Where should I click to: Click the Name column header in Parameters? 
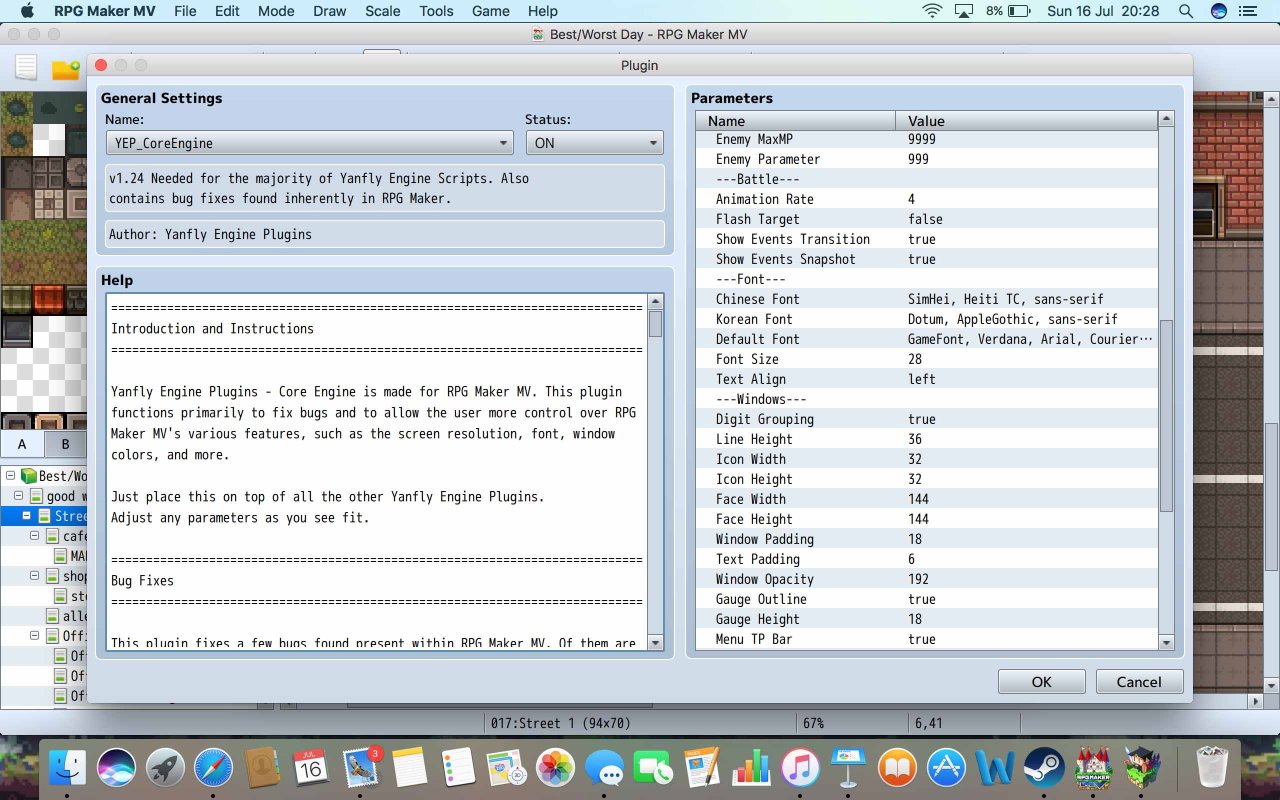point(796,120)
